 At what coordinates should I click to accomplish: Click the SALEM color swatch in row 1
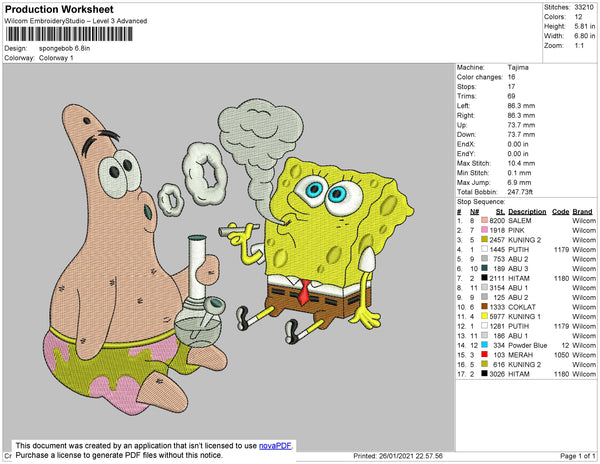pyautogui.click(x=484, y=220)
